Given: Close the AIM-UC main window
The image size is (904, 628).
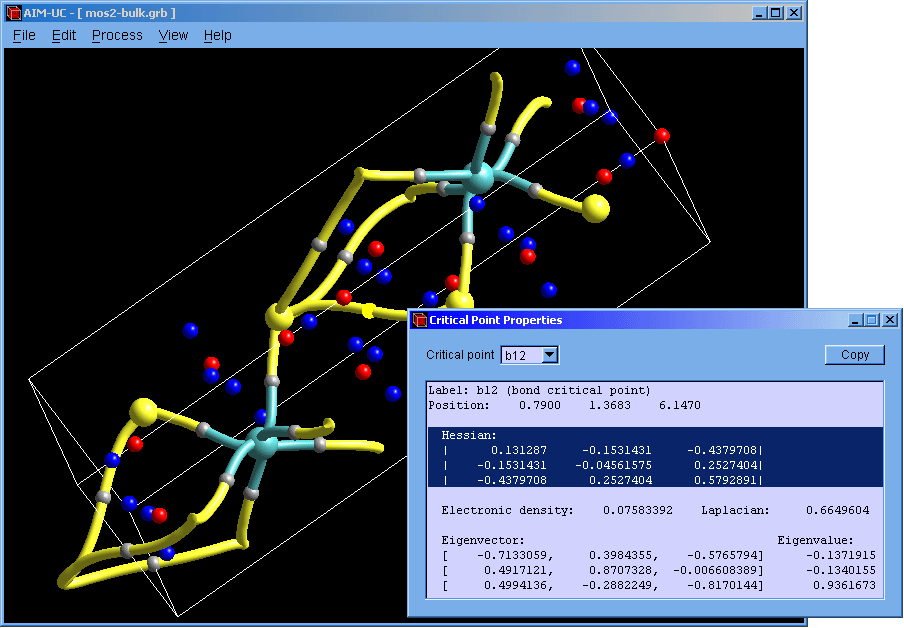Looking at the screenshot, I should pos(793,13).
